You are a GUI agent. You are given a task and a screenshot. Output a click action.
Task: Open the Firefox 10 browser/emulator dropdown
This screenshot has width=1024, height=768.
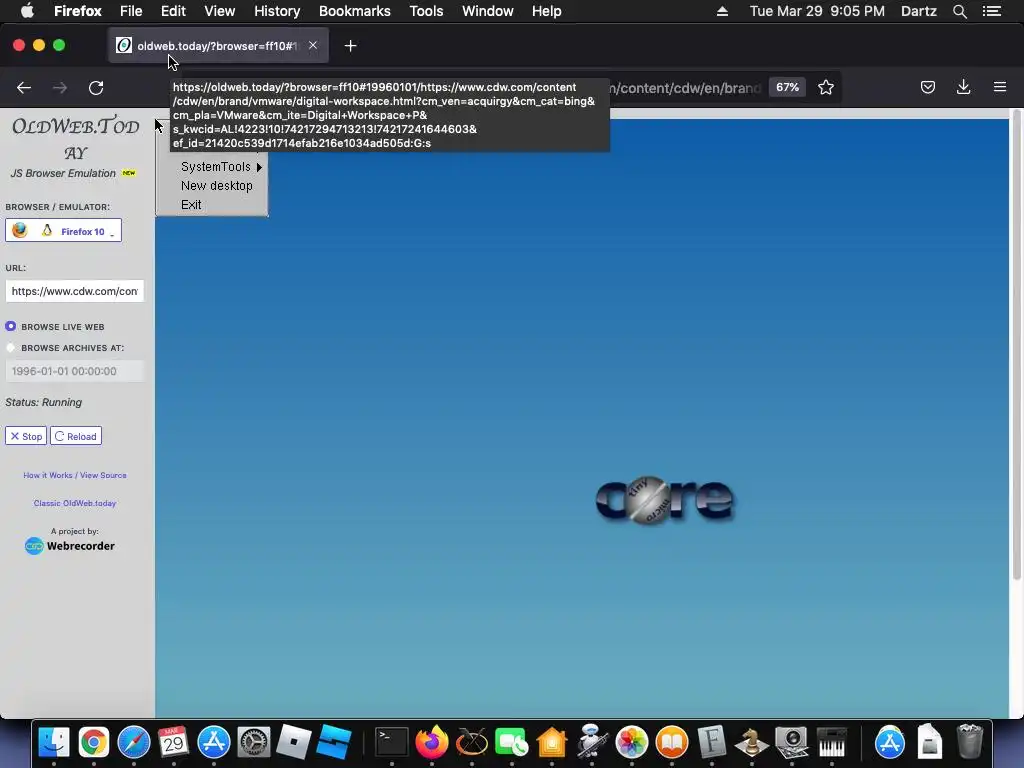click(x=63, y=231)
